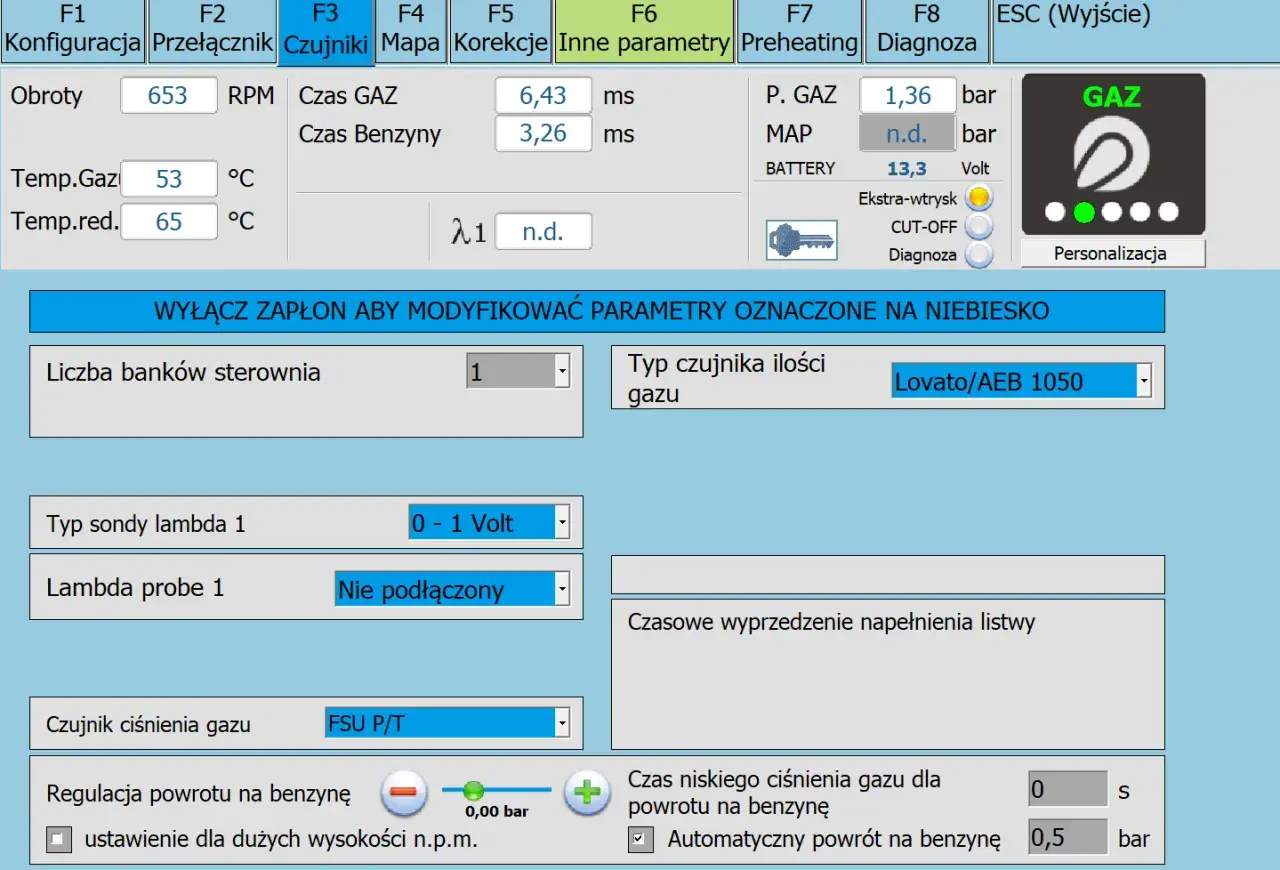Click the green gas level LED
Image resolution: width=1280 pixels, height=870 pixels.
(1083, 212)
